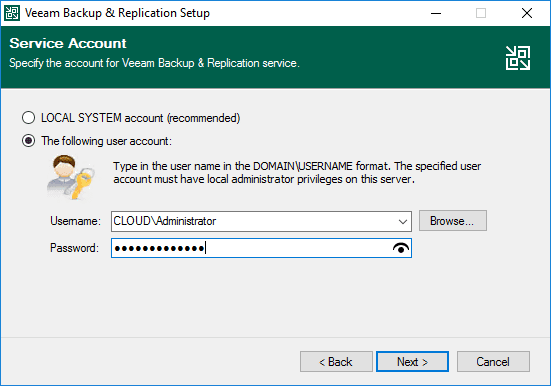This screenshot has width=551, height=386.
Task: Click the 'Specify the account for Veeam' subtitle
Action: (154, 63)
